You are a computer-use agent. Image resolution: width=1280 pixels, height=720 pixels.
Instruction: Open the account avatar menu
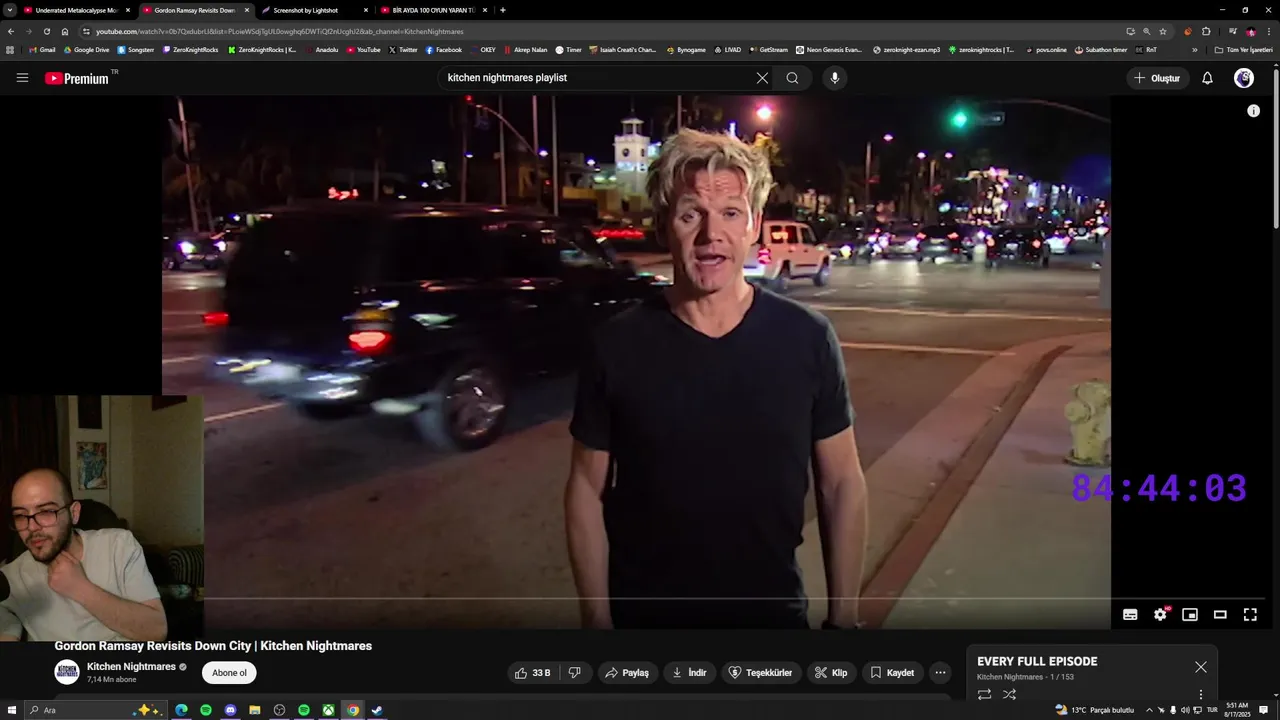tap(1244, 78)
